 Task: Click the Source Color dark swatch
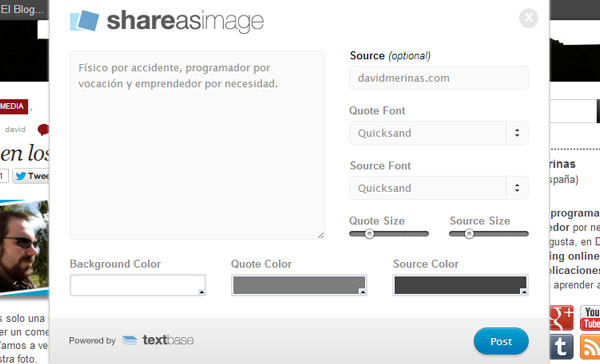[x=460, y=285]
